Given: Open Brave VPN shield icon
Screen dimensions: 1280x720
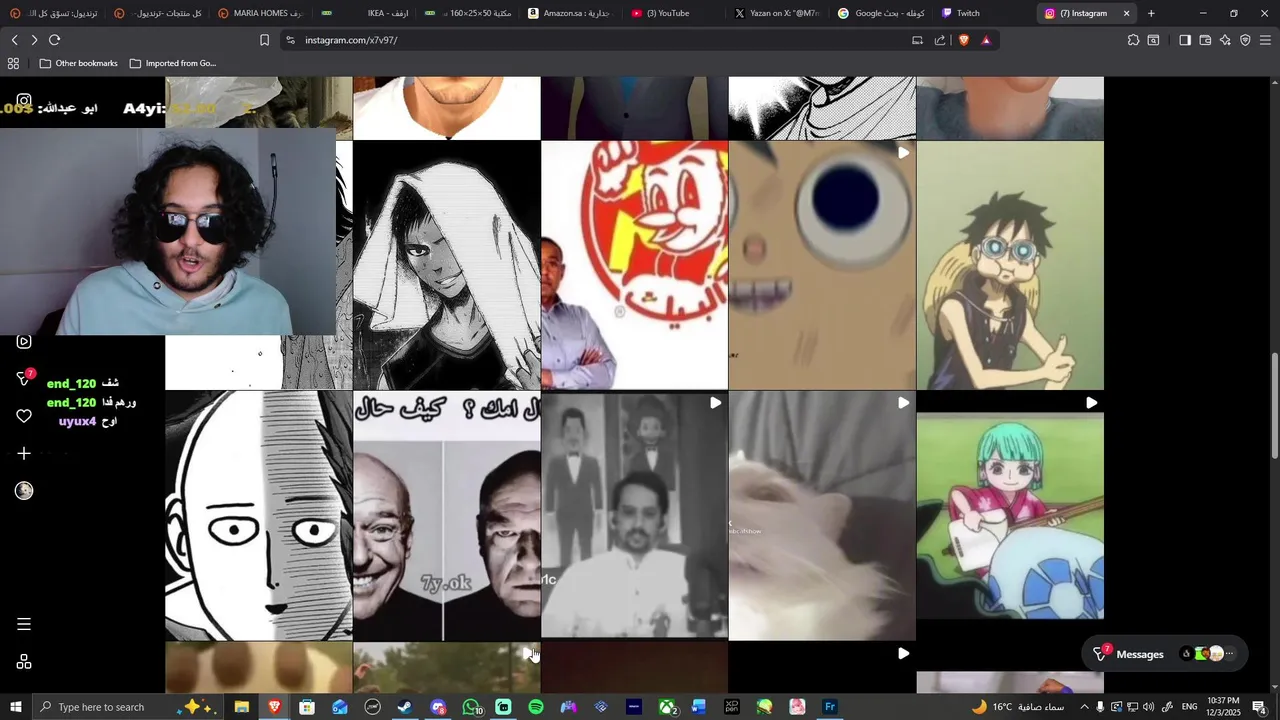Looking at the screenshot, I should tap(1245, 40).
